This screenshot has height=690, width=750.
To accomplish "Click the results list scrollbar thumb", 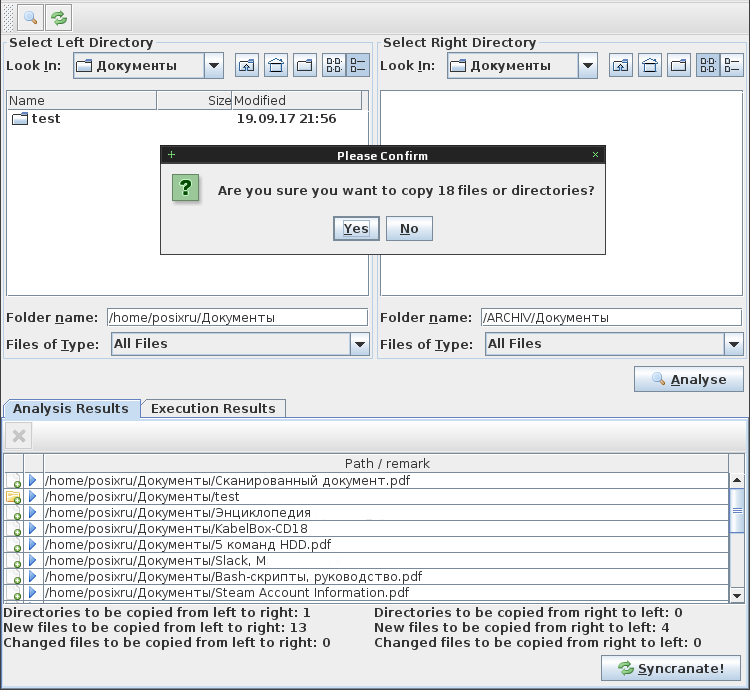I will pyautogui.click(x=737, y=510).
